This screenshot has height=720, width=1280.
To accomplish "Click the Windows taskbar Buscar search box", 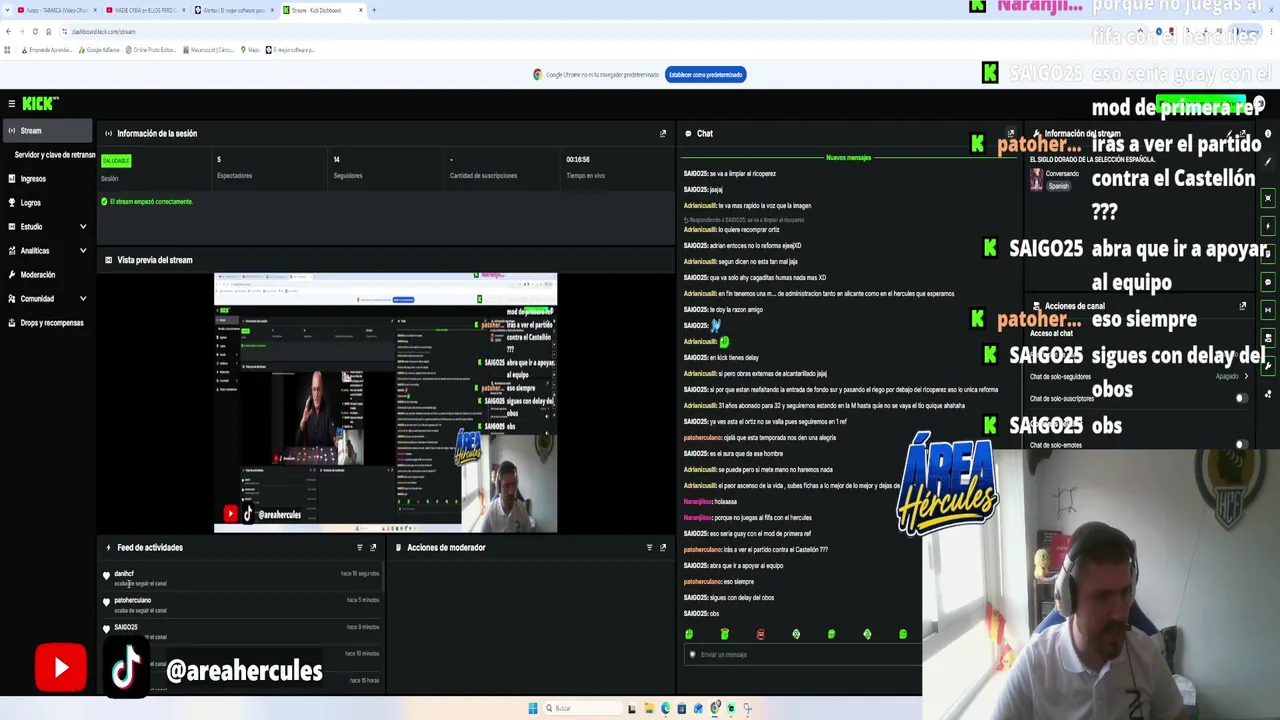I will pyautogui.click(x=580, y=708).
